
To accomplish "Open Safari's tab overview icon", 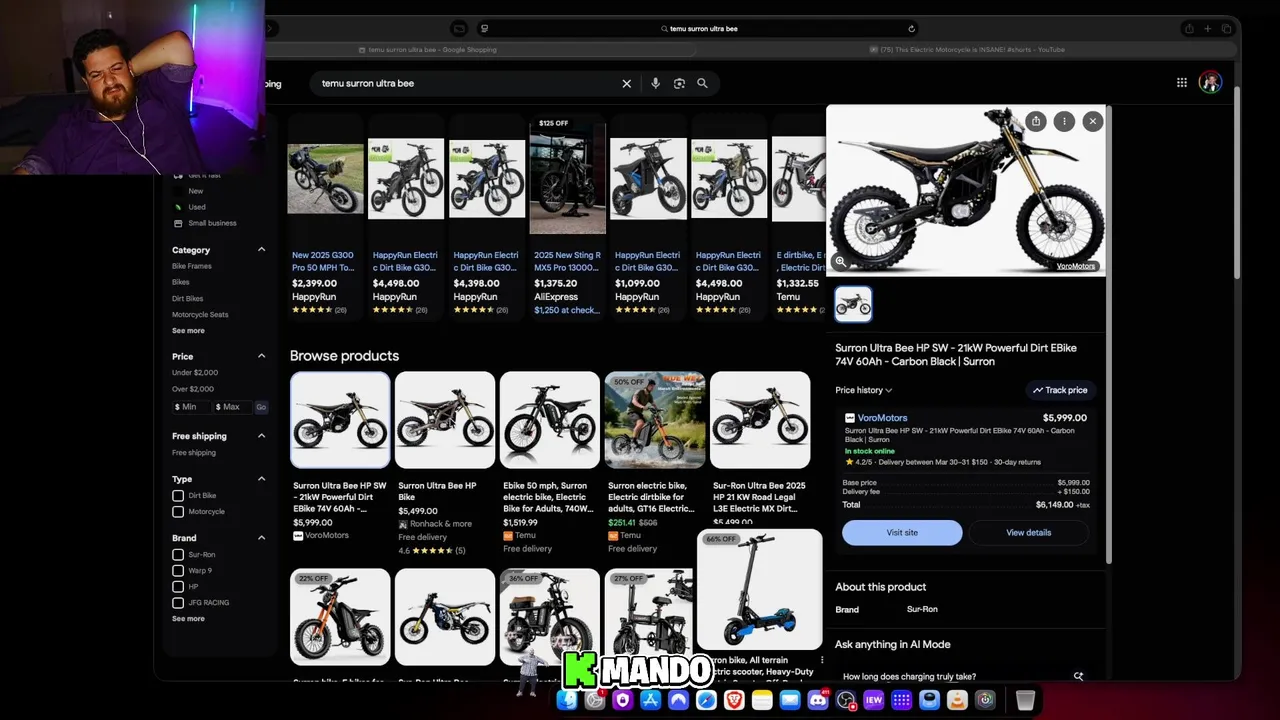I will pyautogui.click(x=1226, y=29).
